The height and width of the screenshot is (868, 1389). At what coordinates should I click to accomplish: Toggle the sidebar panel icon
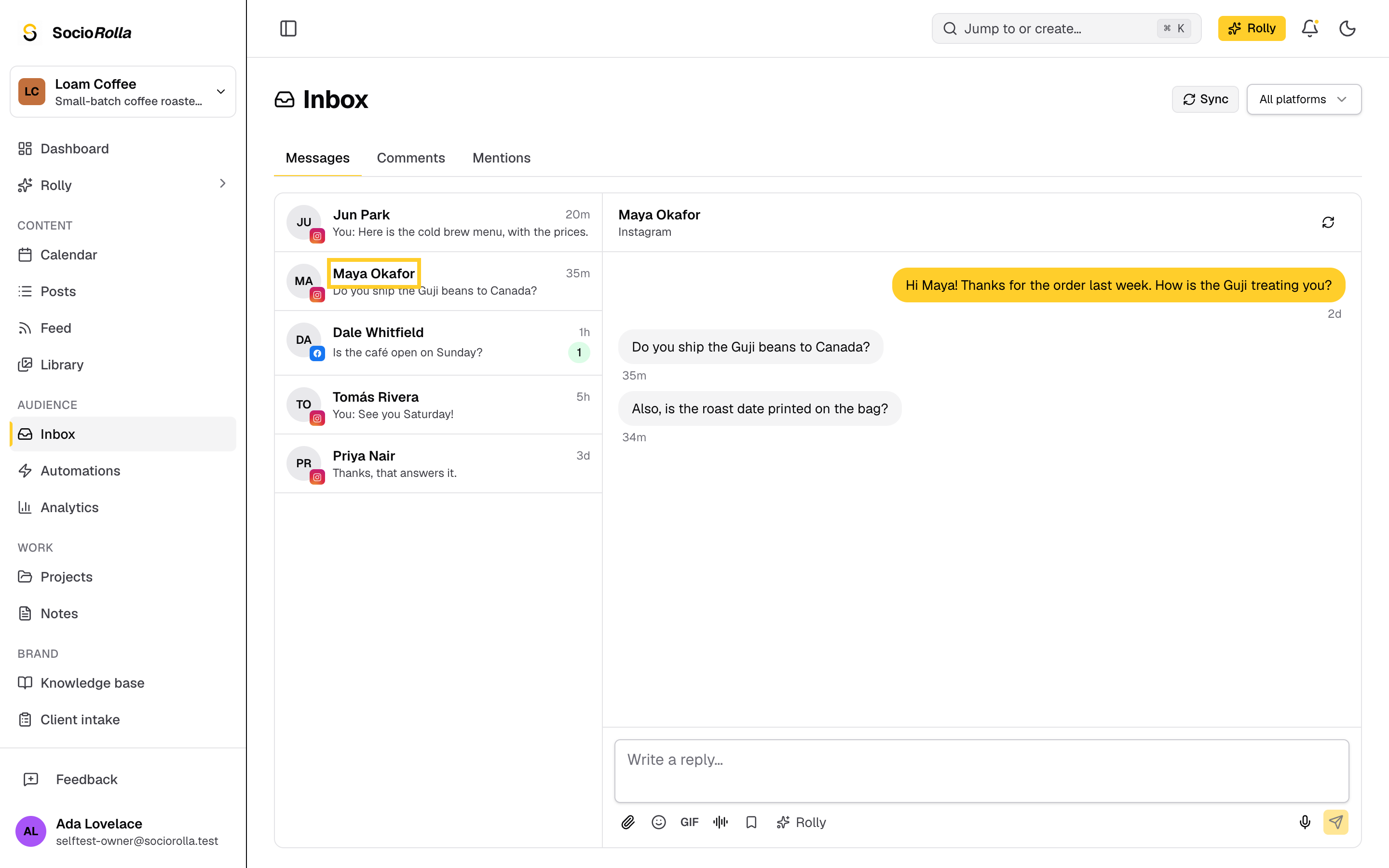coord(288,29)
